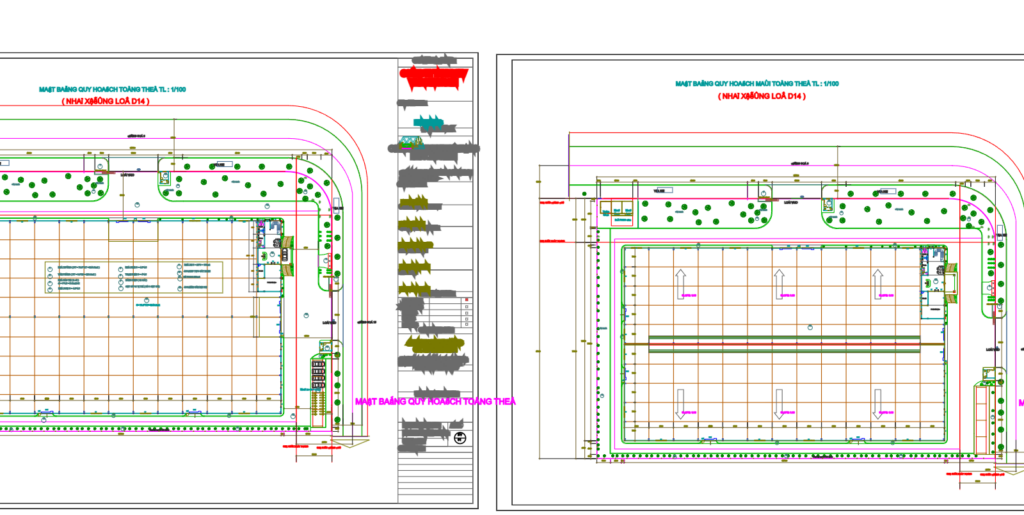Click the red "D14" subtitle on the left sheet
This screenshot has height=515, width=1024.
click(106, 101)
